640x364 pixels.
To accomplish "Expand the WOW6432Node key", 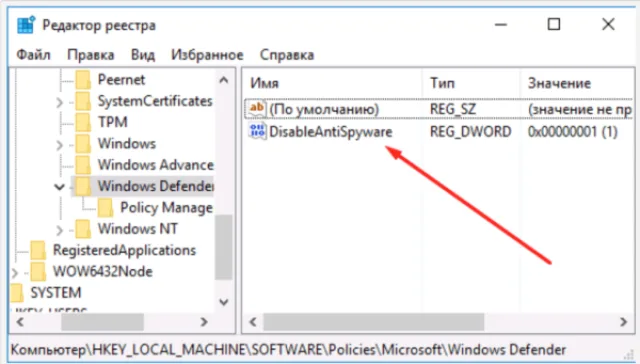I will 15,272.
